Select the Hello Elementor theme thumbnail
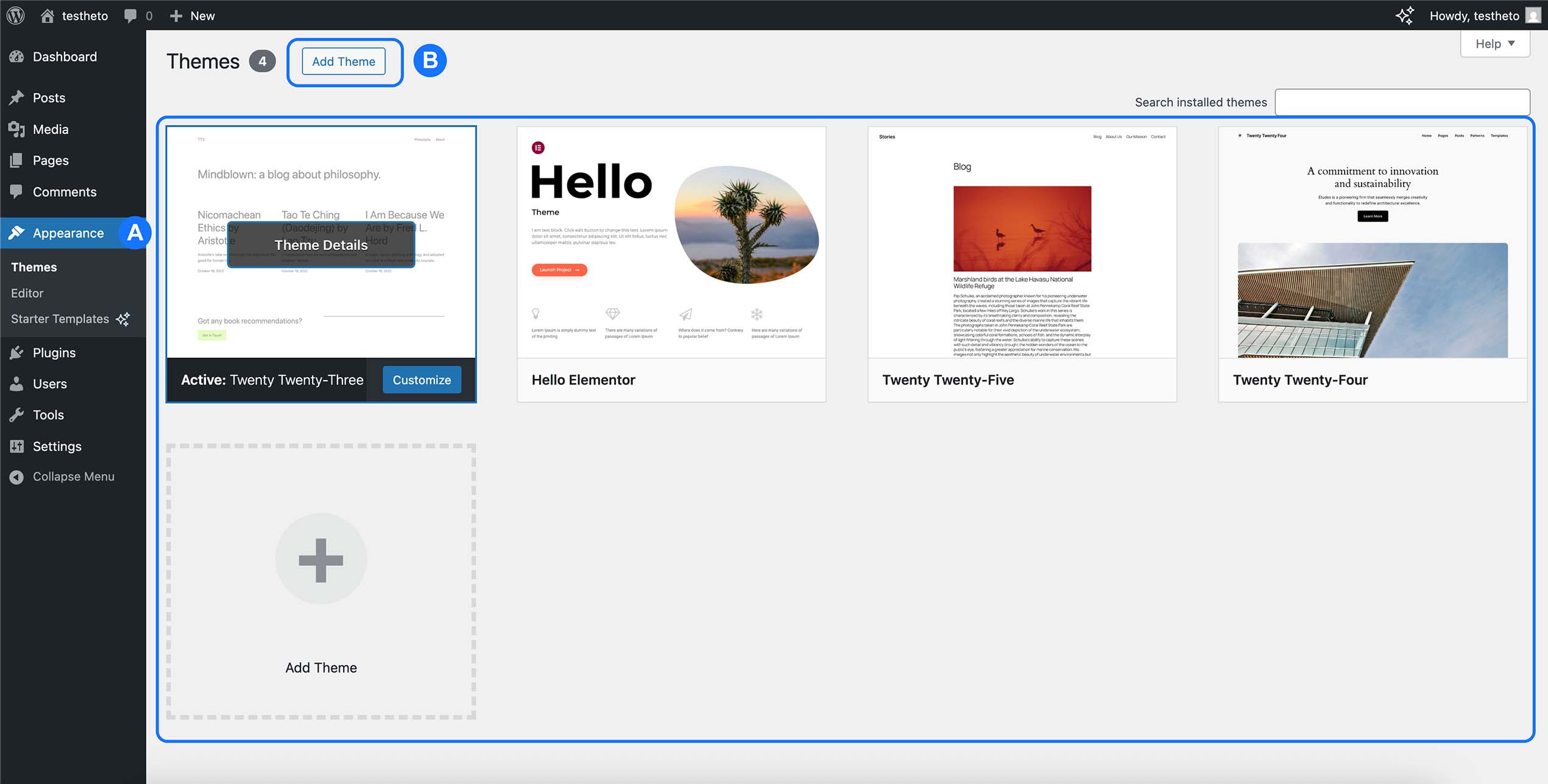 [x=671, y=242]
